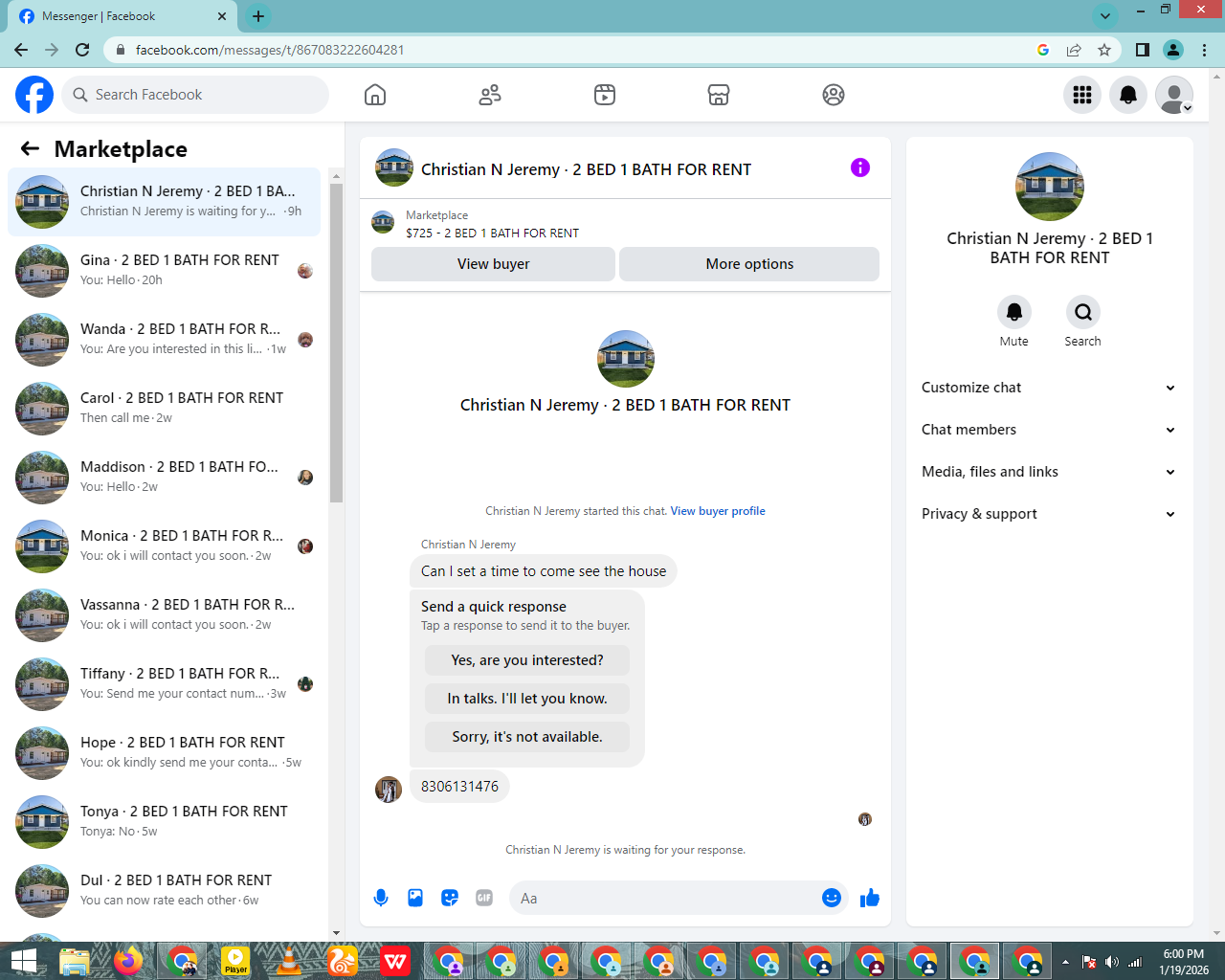
Task: Open Chrome menu three dots
Action: 1205,50
